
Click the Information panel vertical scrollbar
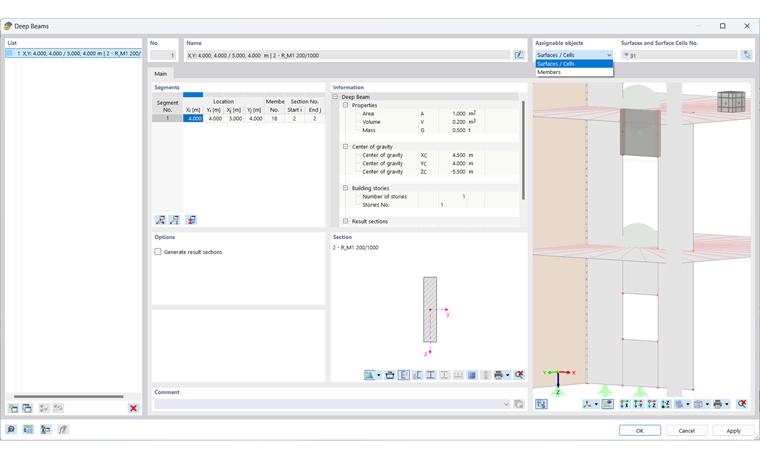[523, 150]
